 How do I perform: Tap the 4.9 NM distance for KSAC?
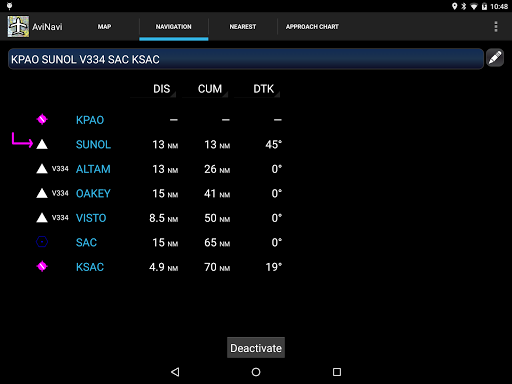[164, 267]
